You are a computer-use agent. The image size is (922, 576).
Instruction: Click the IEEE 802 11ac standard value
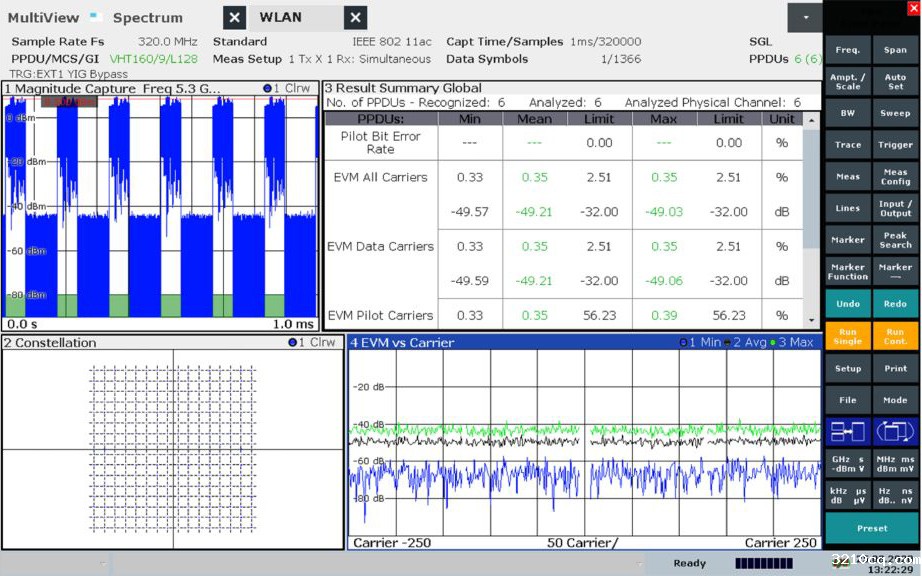tap(392, 42)
